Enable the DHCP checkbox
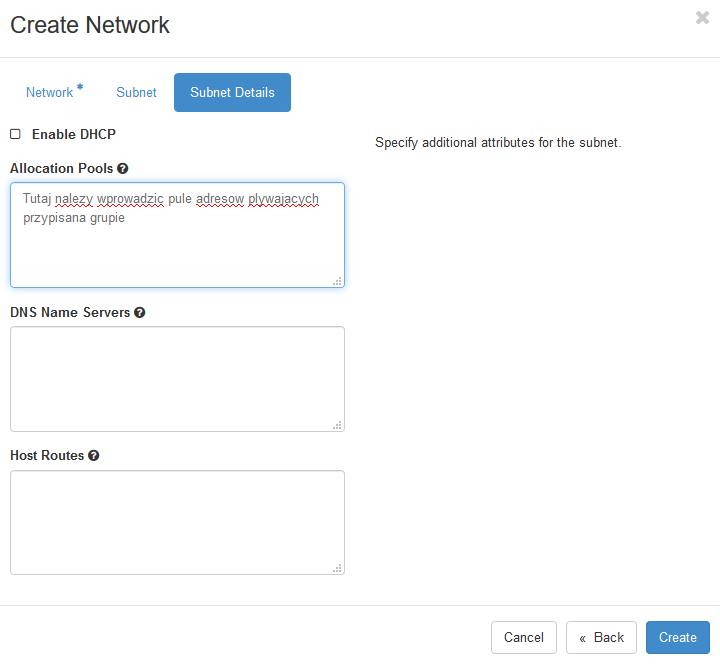Image resolution: width=720 pixels, height=666 pixels. (16, 134)
